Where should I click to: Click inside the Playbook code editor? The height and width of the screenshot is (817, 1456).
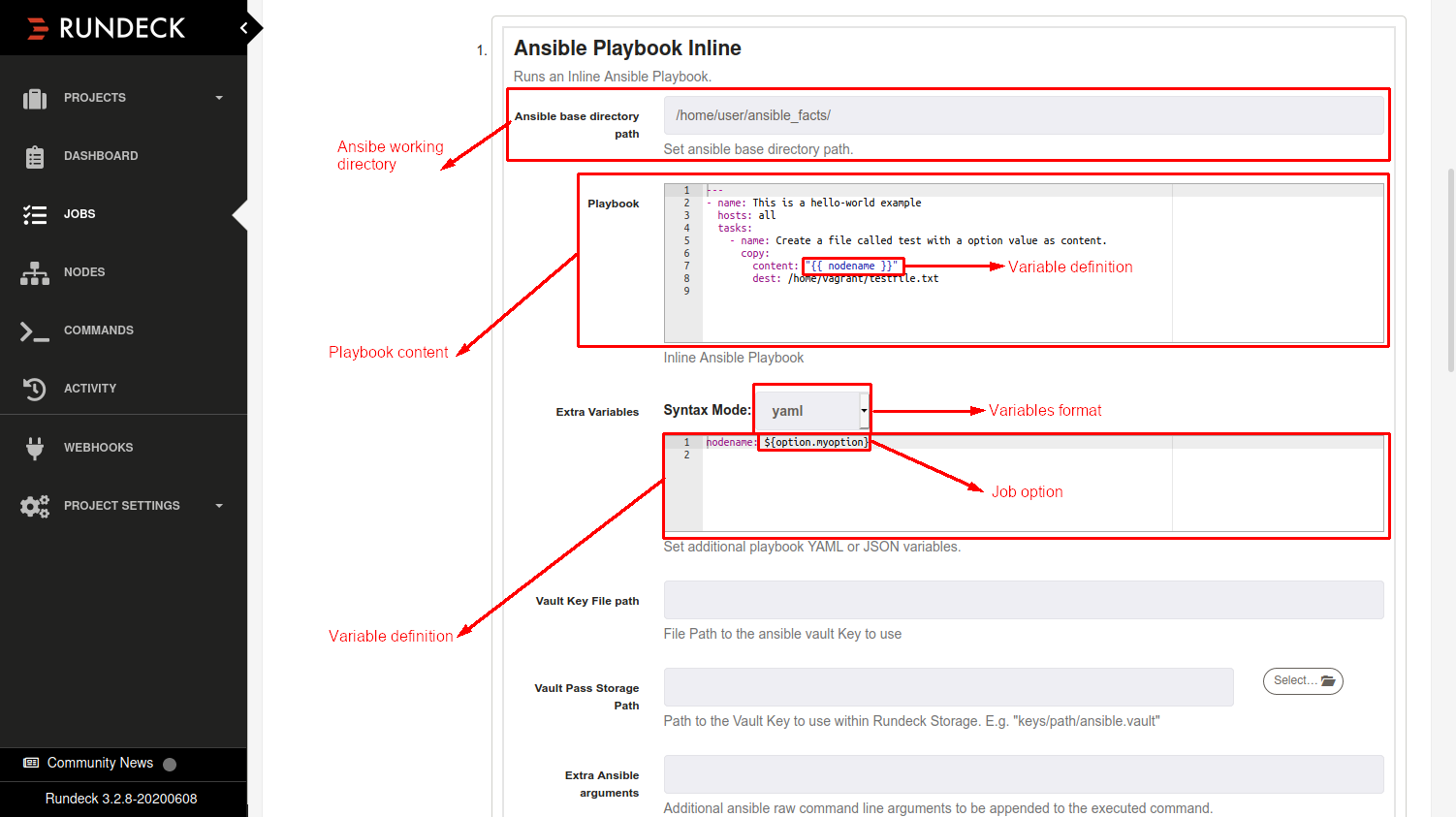pos(1024,263)
